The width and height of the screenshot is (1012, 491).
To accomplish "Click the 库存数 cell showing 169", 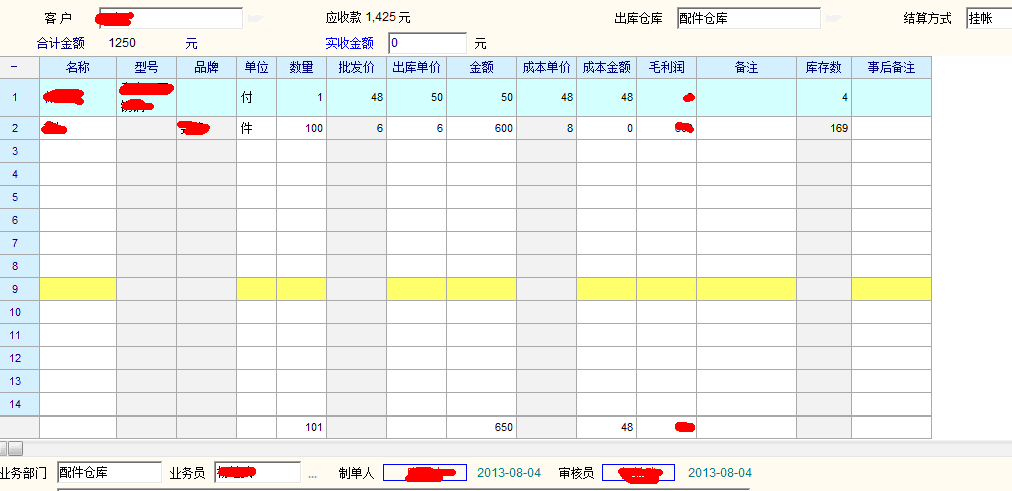I will [x=824, y=128].
